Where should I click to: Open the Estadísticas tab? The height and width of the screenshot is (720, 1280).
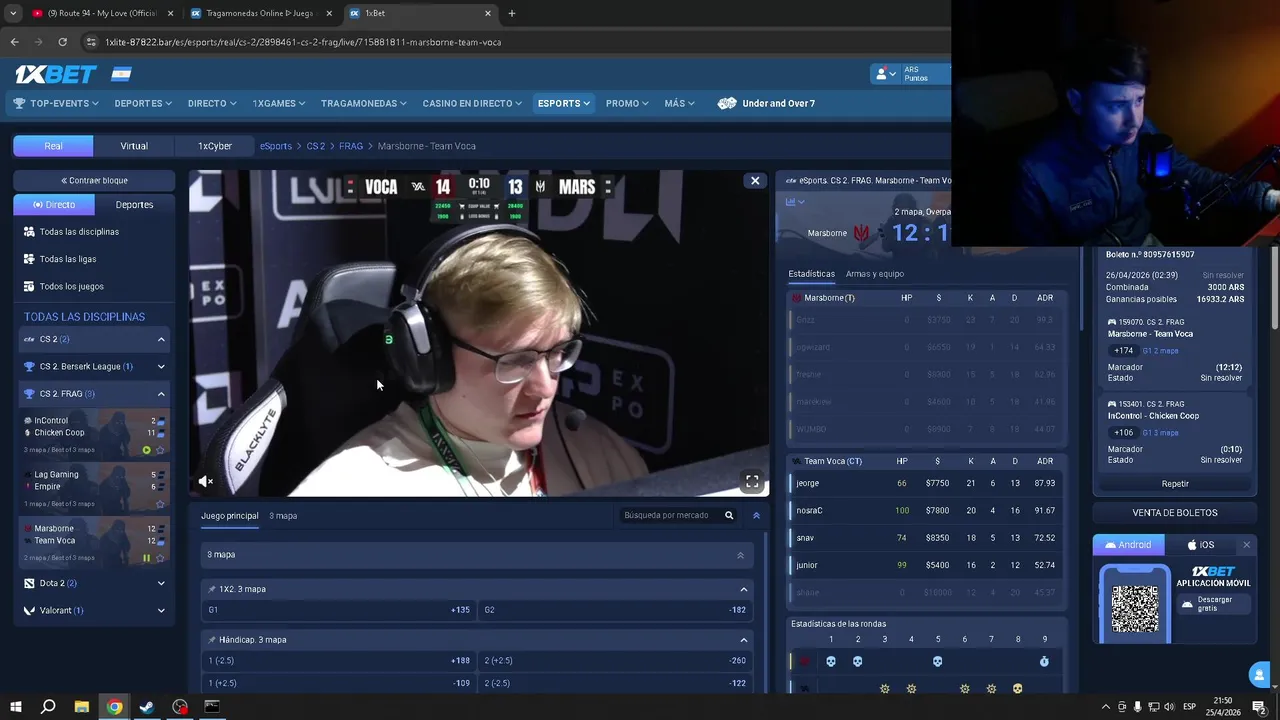pos(811,274)
